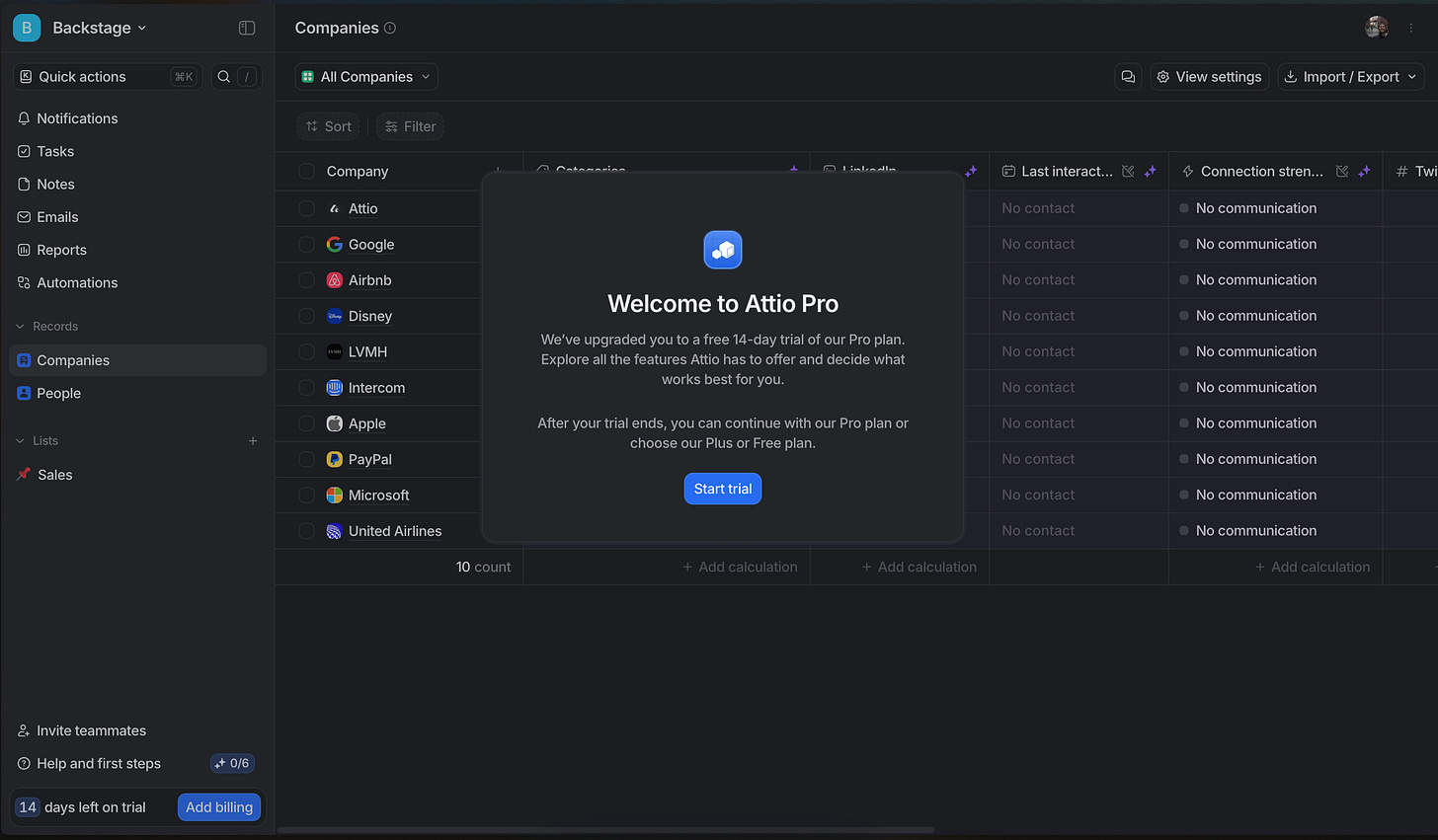The image size is (1438, 840).
Task: Check the Google row checkbox
Action: click(x=307, y=244)
